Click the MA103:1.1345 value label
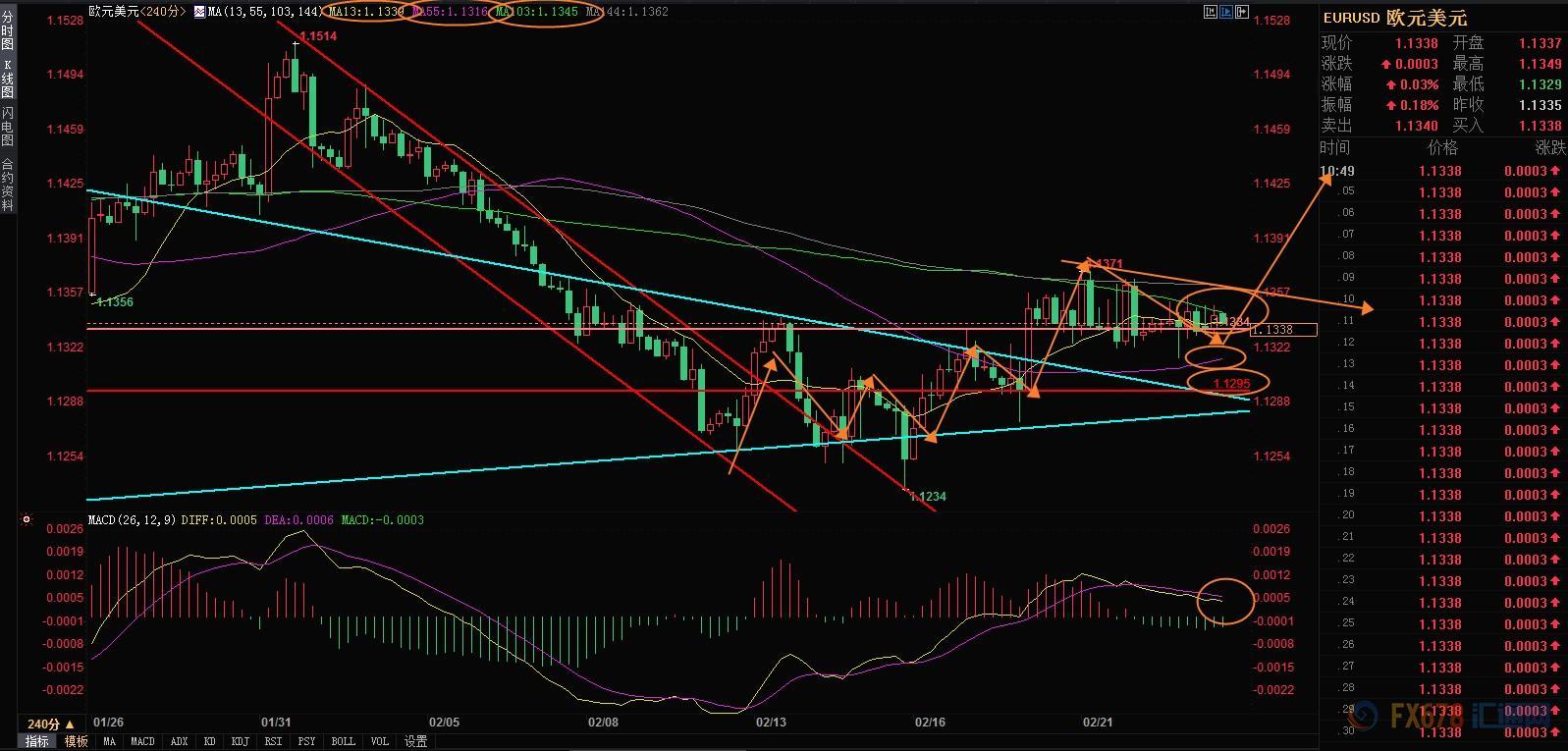Screen dimensions: 1568x751 (x=536, y=12)
